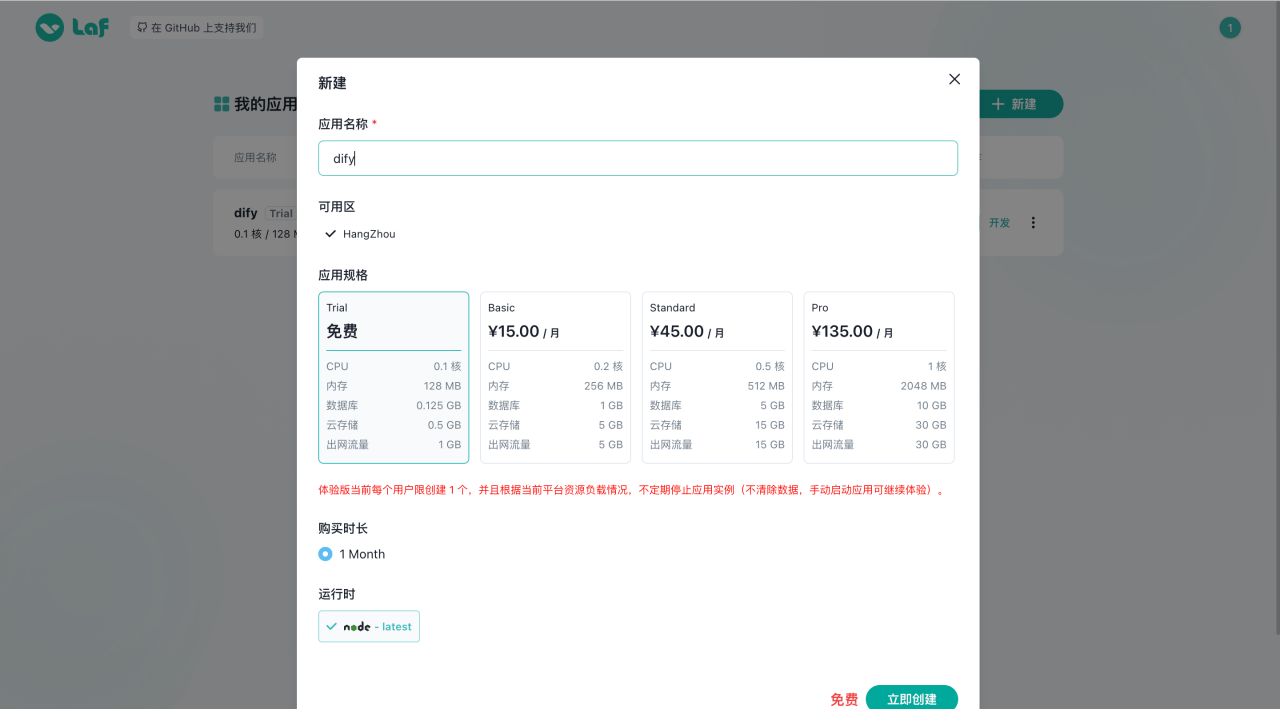Select the Standard ¥45.00 plan card
The image size is (1280, 709).
pyautogui.click(x=716, y=377)
